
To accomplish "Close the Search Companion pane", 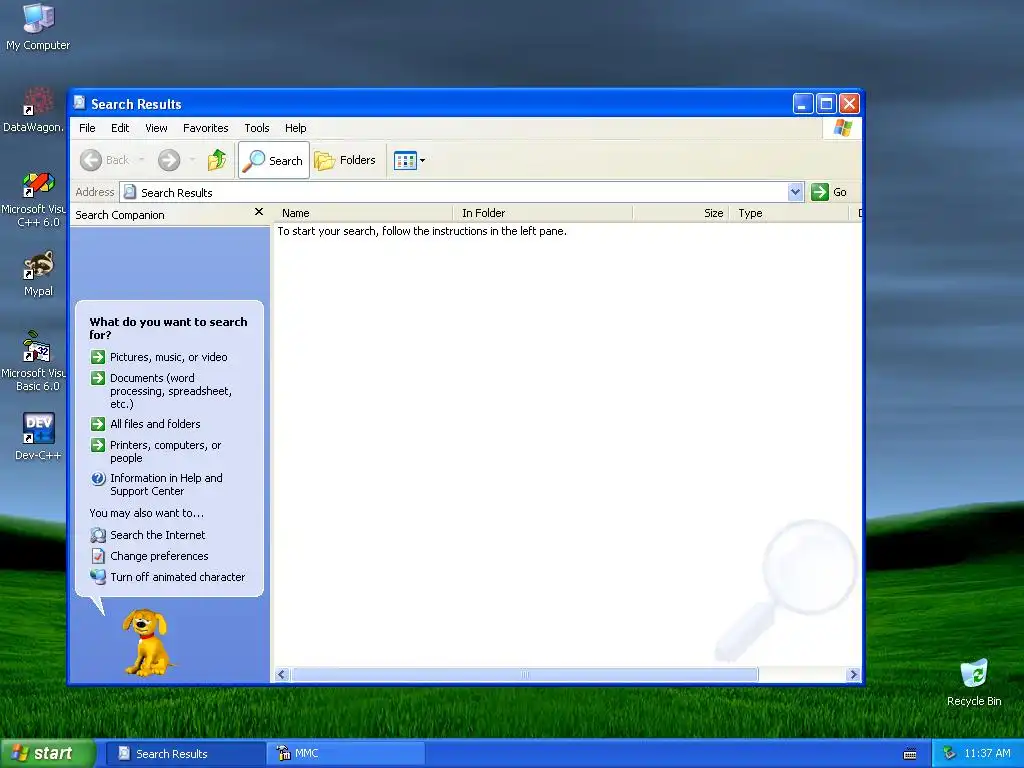I will tap(259, 212).
